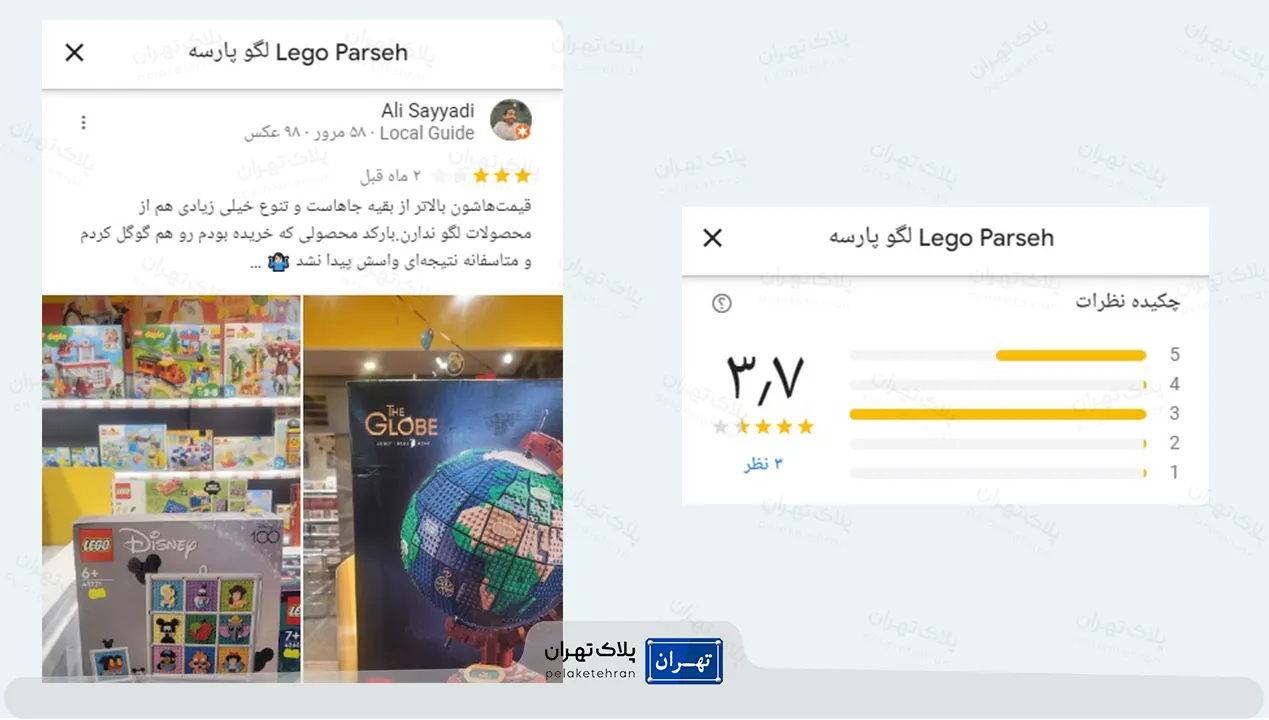Open the three-dot menu on Ali Sayyadi's review
The height and width of the screenshot is (720, 1269).
pyautogui.click(x=83, y=123)
